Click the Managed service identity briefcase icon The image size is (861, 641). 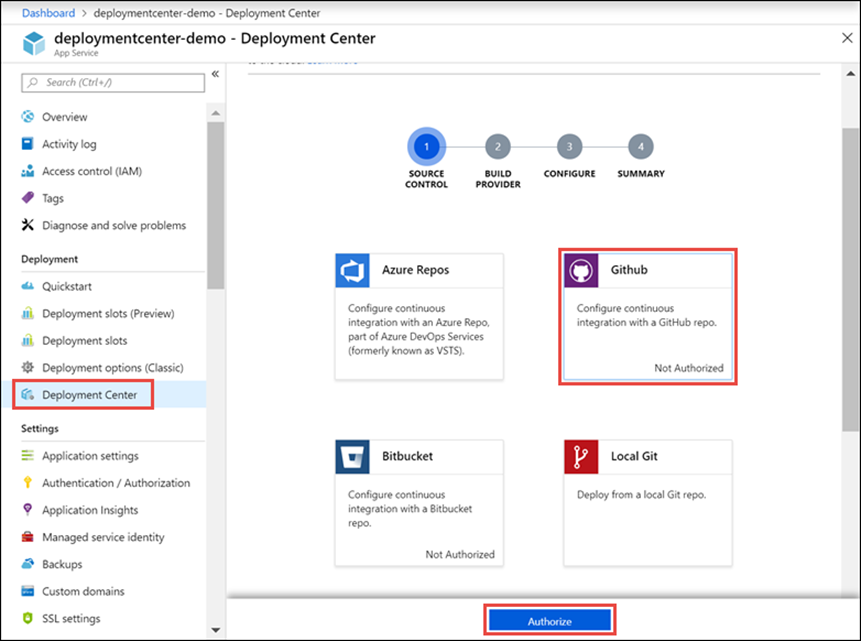tap(27, 537)
